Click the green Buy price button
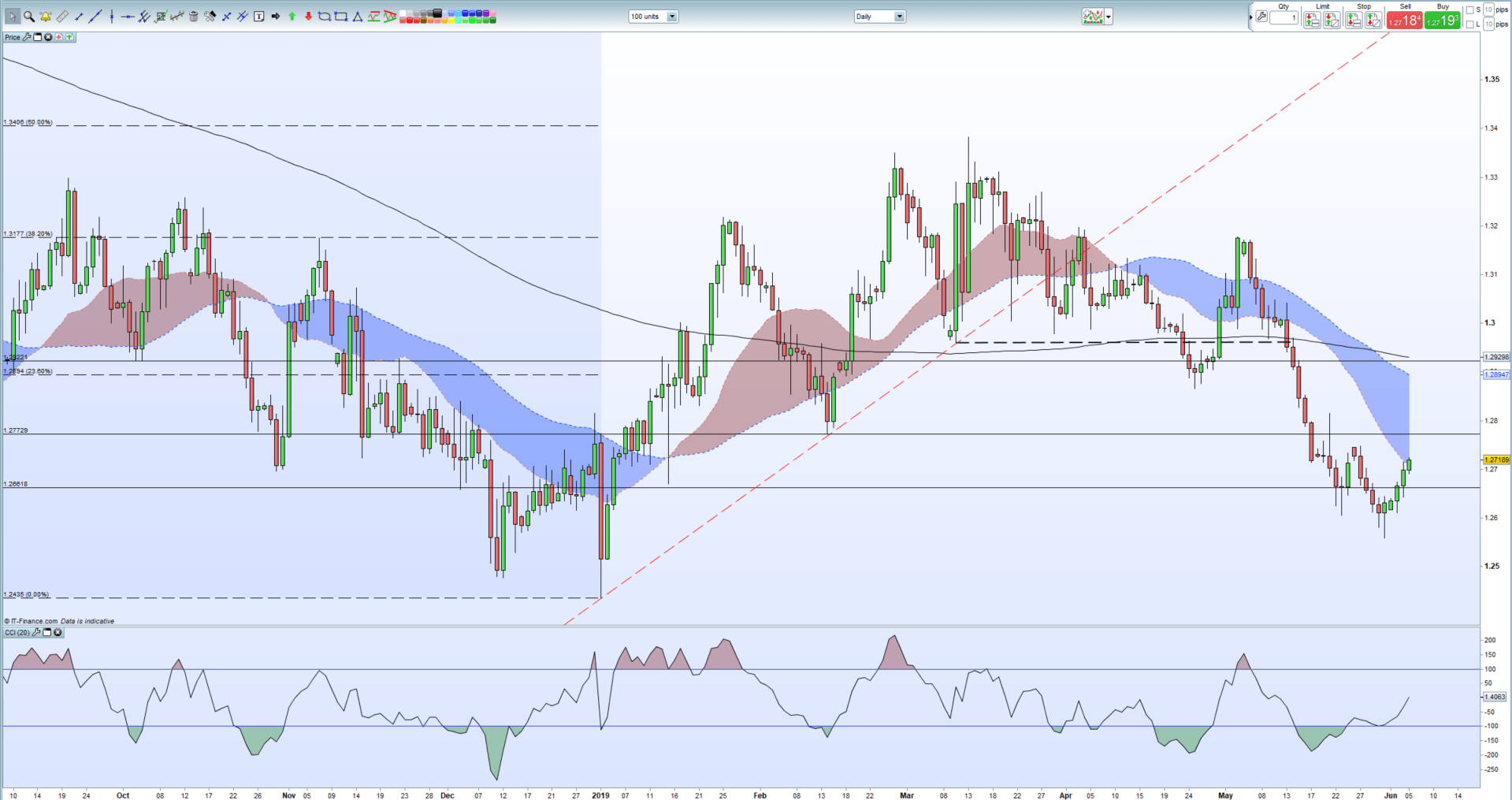The height and width of the screenshot is (800, 1512). pyautogui.click(x=1443, y=21)
